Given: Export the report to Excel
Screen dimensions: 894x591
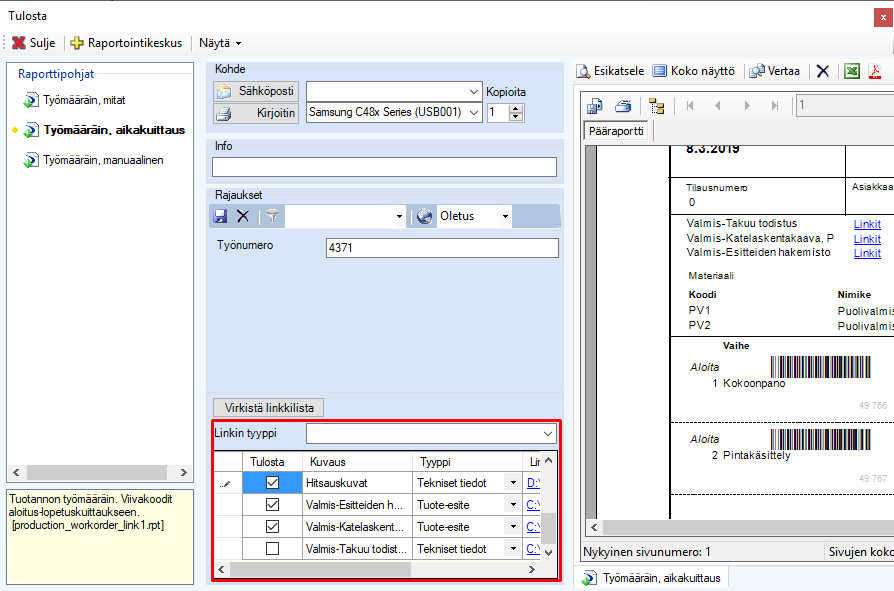Looking at the screenshot, I should pyautogui.click(x=852, y=71).
